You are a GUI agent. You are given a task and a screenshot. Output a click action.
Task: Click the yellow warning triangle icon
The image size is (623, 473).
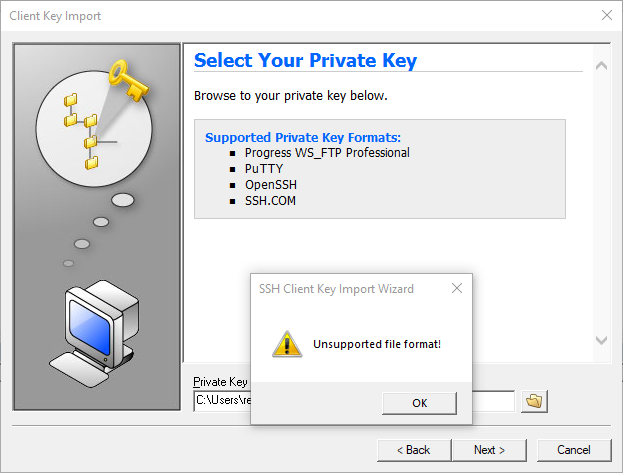tap(287, 344)
